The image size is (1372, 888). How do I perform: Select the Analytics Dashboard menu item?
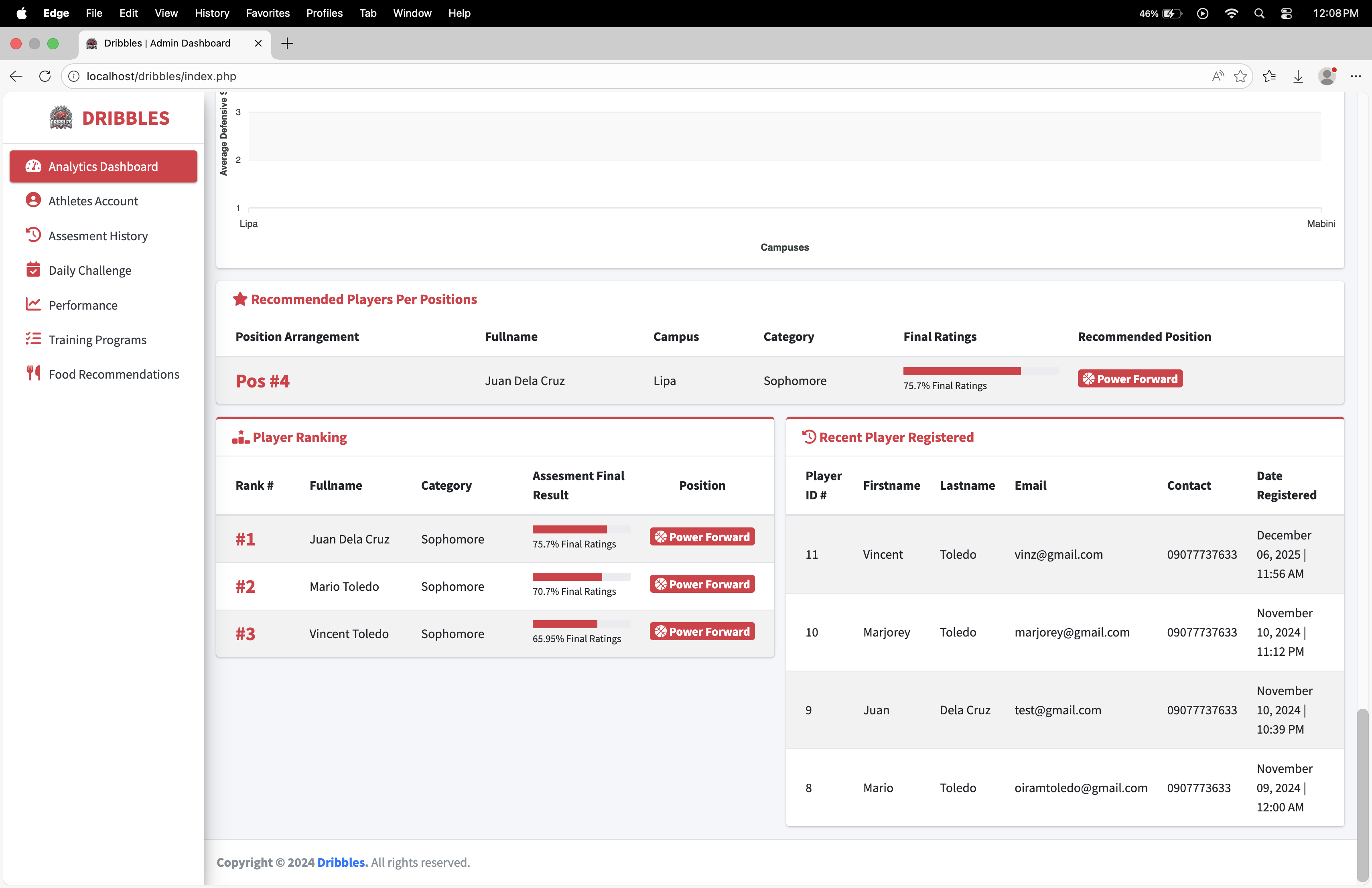point(103,166)
